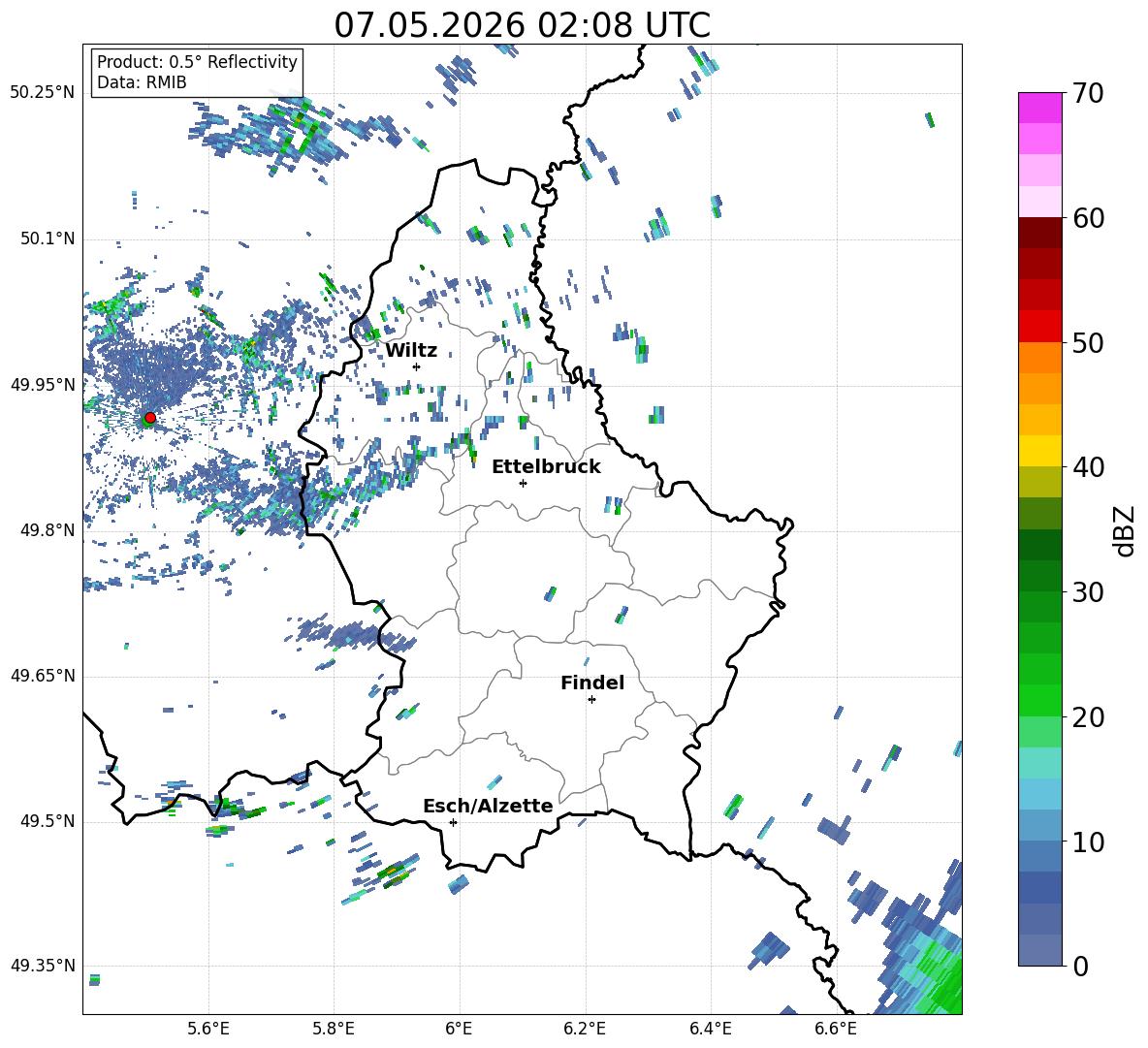Click the Wiltz city label
The height and width of the screenshot is (1048, 1148).
411,351
